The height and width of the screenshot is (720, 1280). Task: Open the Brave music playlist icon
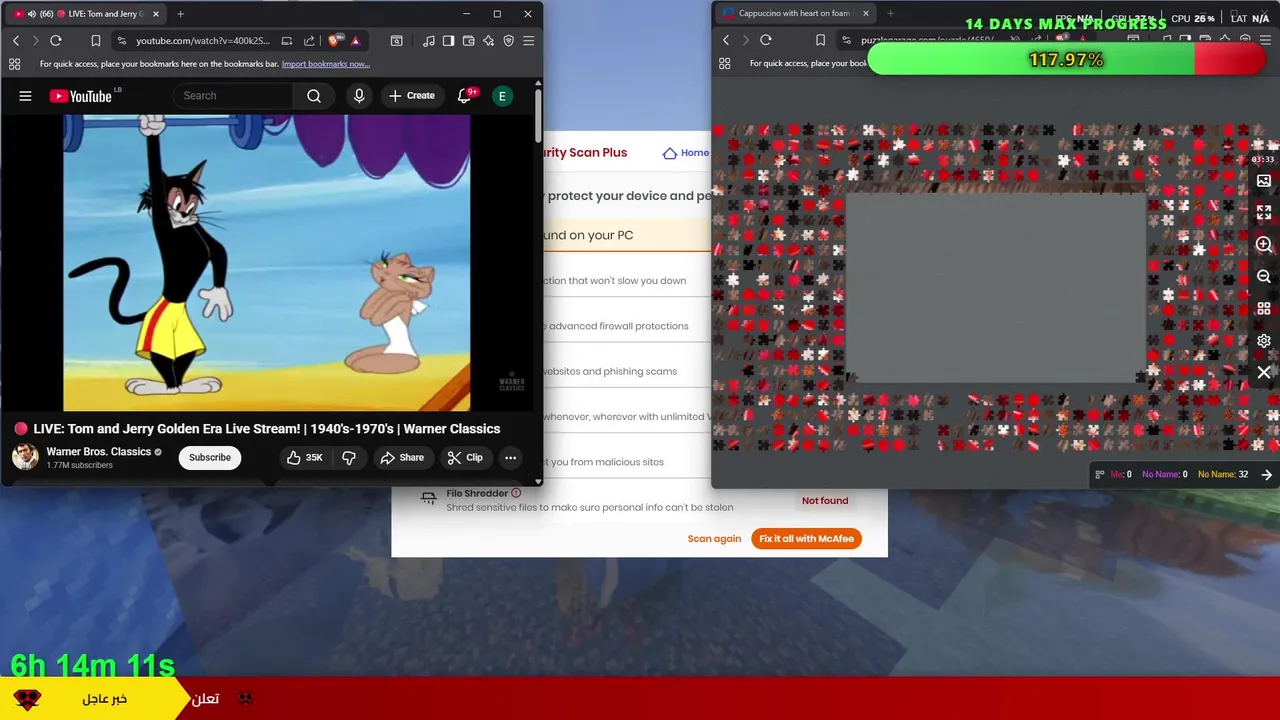(429, 41)
